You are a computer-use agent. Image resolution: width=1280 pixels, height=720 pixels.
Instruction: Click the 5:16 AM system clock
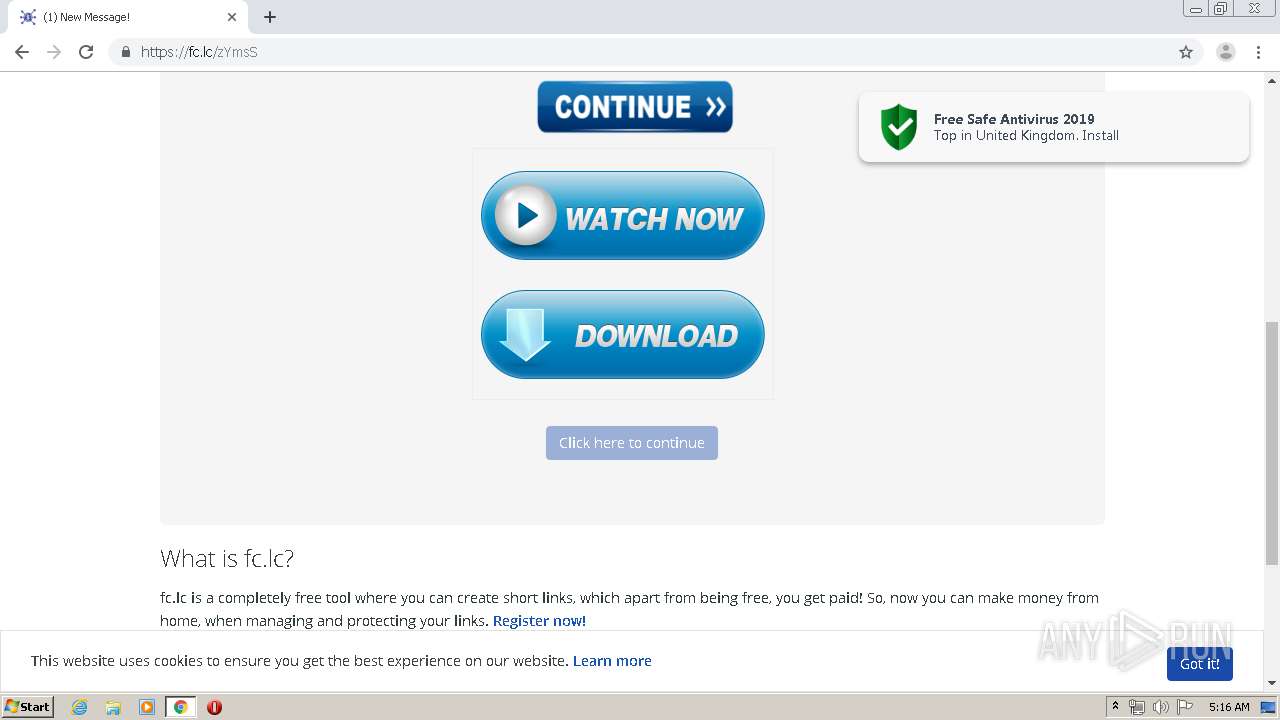[x=1229, y=707]
